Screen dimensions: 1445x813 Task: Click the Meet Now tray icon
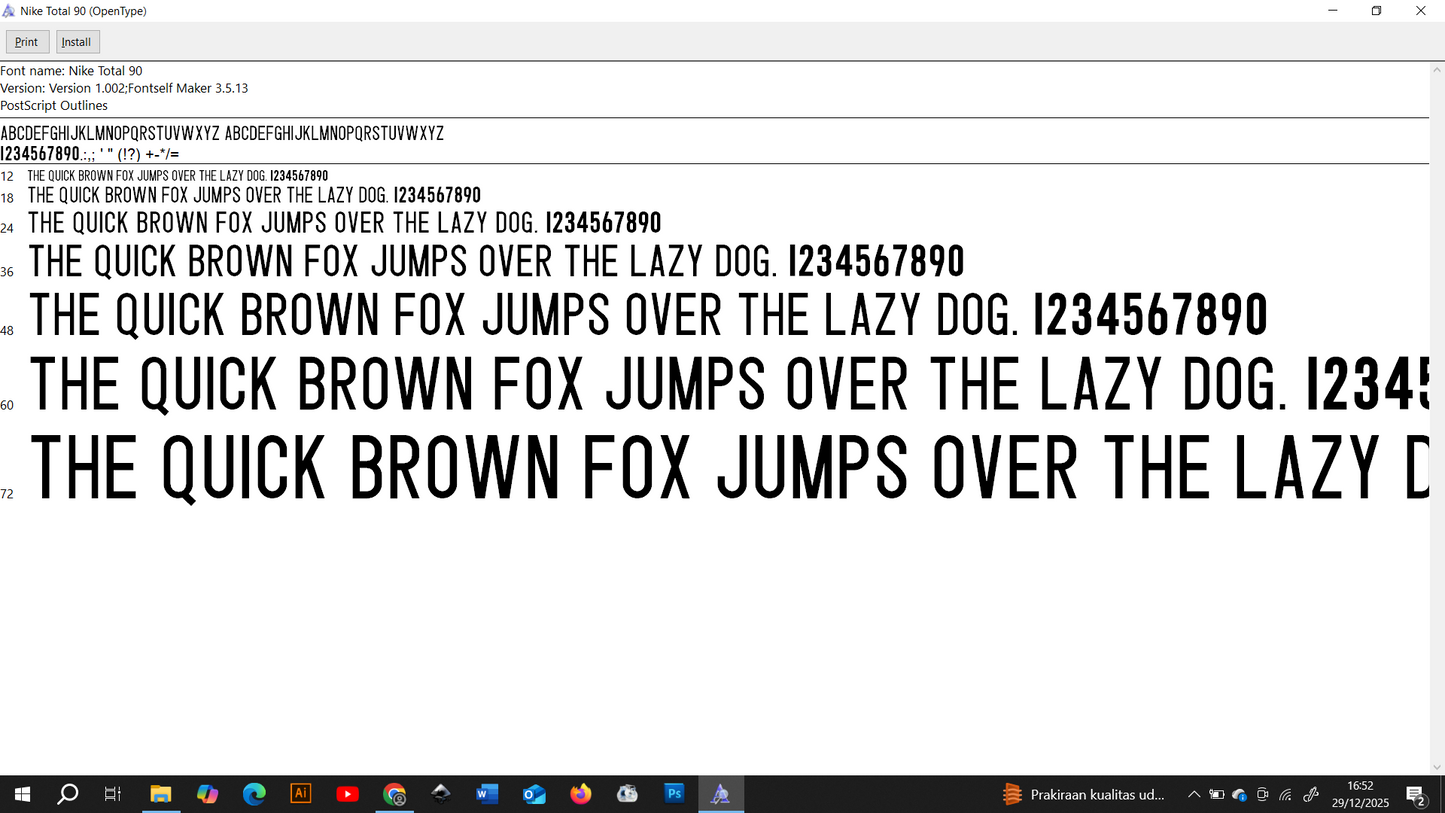pos(1263,795)
